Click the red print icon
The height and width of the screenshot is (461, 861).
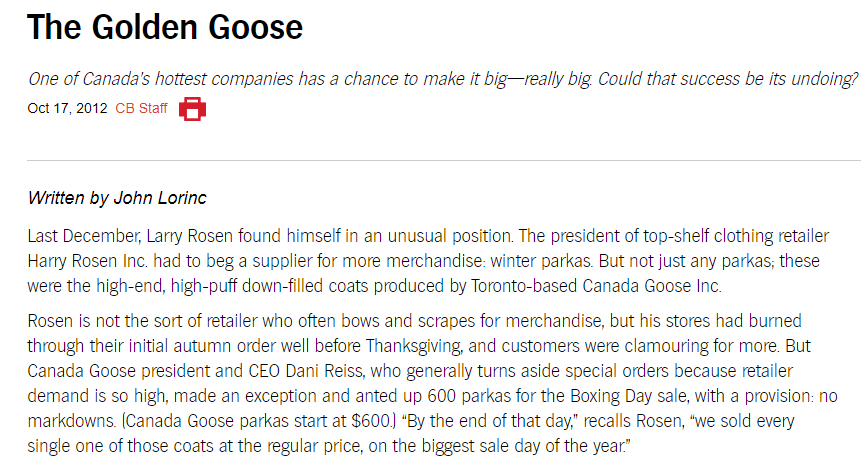click(x=192, y=108)
